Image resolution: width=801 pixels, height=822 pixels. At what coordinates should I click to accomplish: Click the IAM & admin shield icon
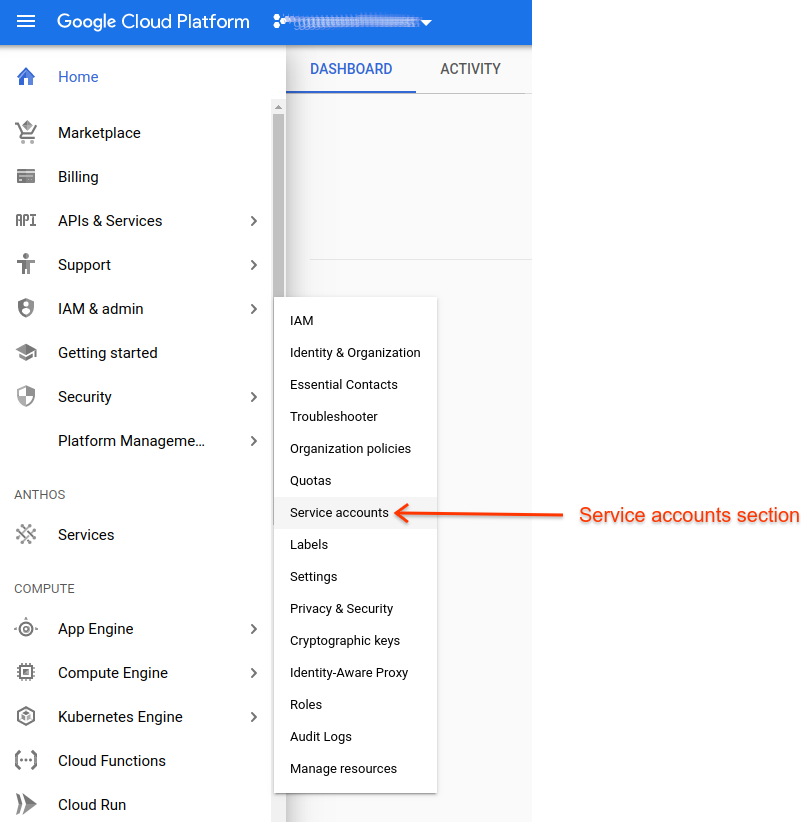coord(26,309)
